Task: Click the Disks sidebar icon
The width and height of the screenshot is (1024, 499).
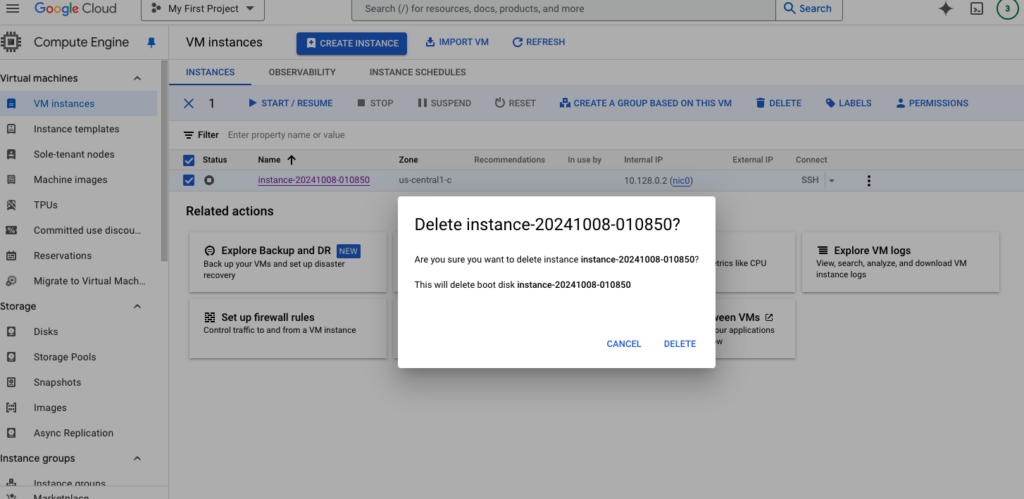Action: click(11, 332)
